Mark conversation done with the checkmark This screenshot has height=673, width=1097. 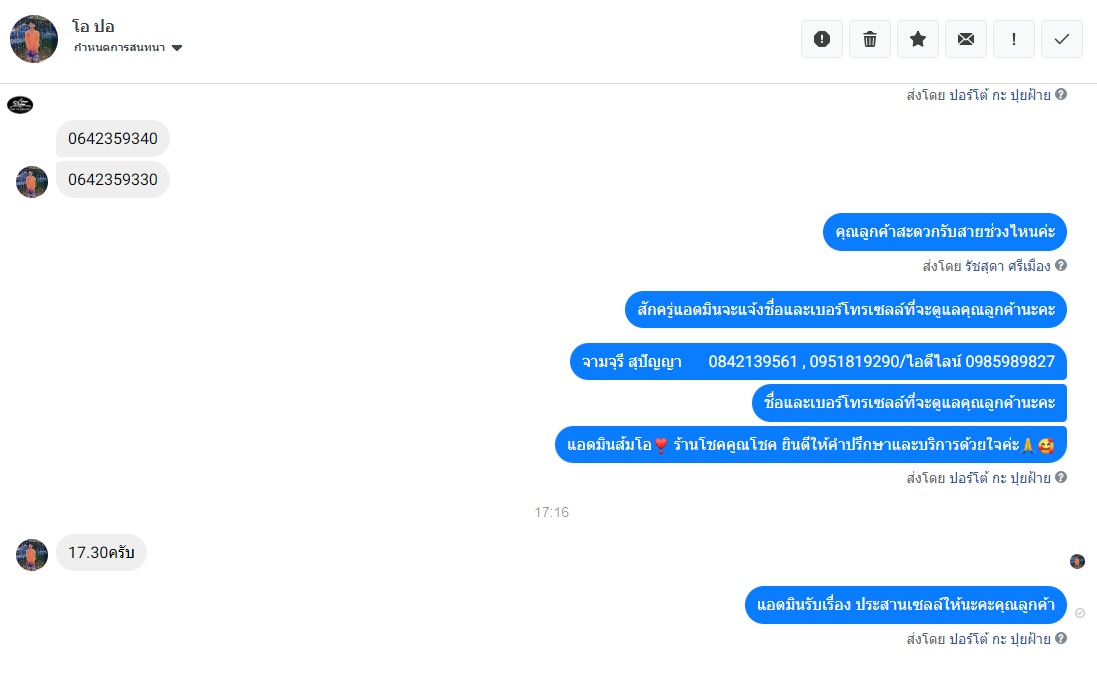[x=1062, y=39]
